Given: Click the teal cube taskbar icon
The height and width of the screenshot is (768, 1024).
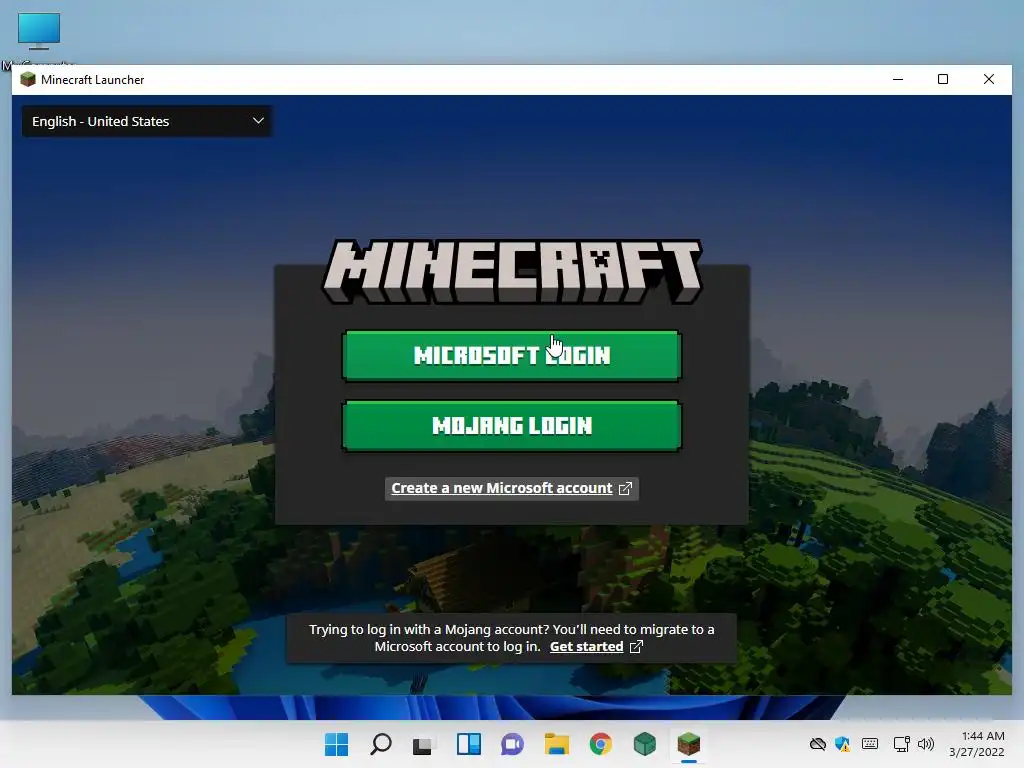Looking at the screenshot, I should [x=645, y=744].
